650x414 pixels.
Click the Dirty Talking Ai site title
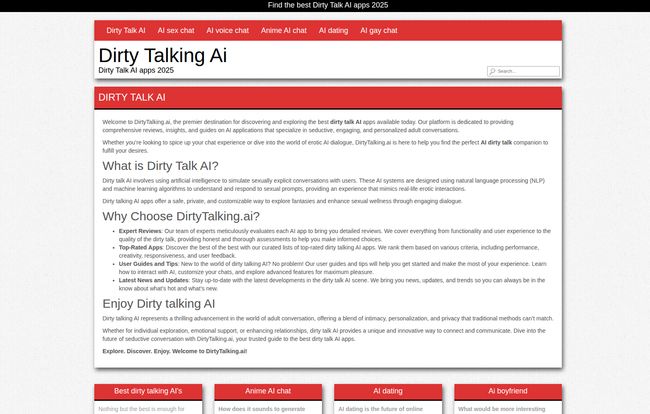pos(162,55)
